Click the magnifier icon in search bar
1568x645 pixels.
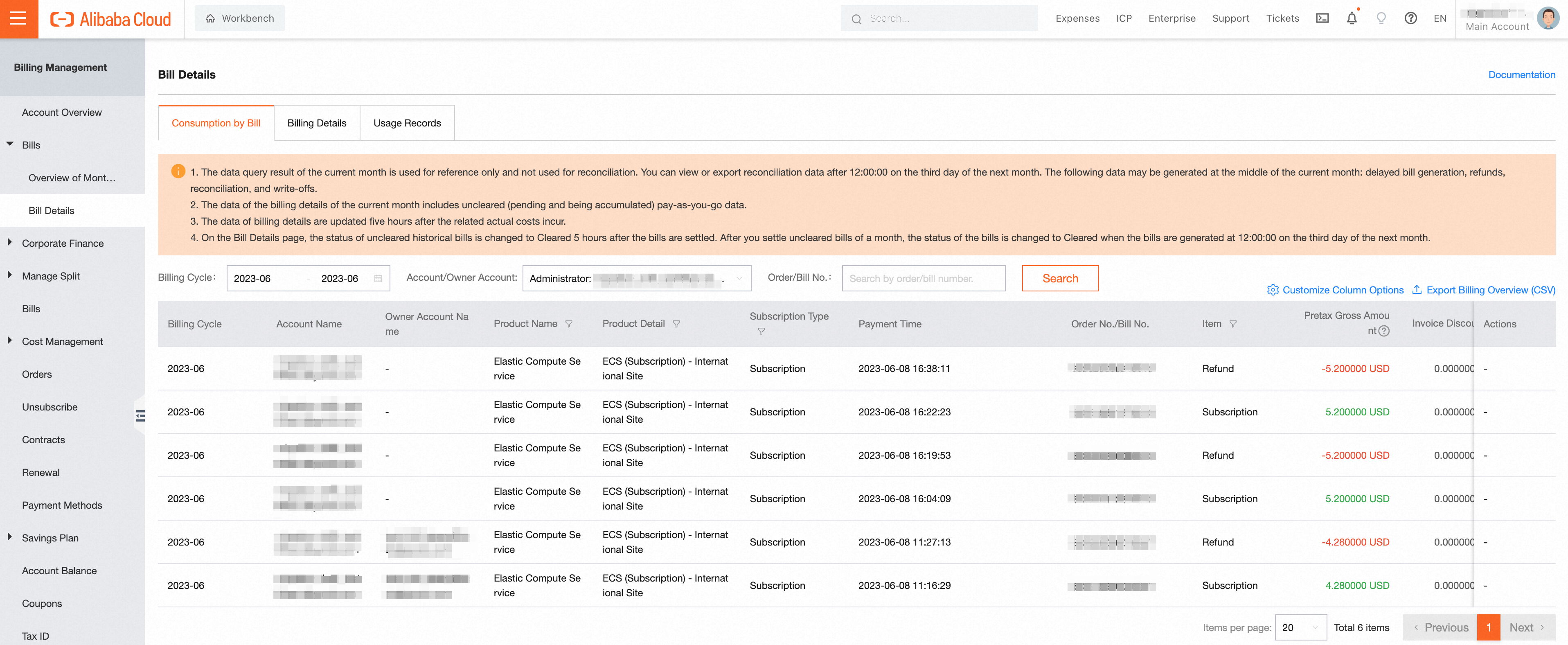856,19
